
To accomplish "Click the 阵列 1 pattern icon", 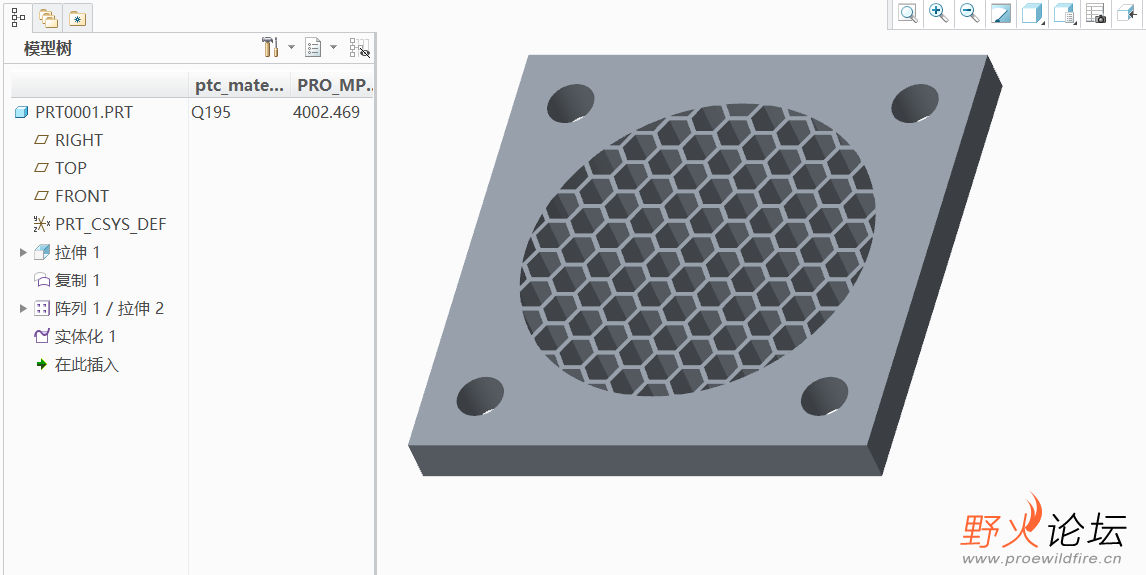I will click(42, 309).
